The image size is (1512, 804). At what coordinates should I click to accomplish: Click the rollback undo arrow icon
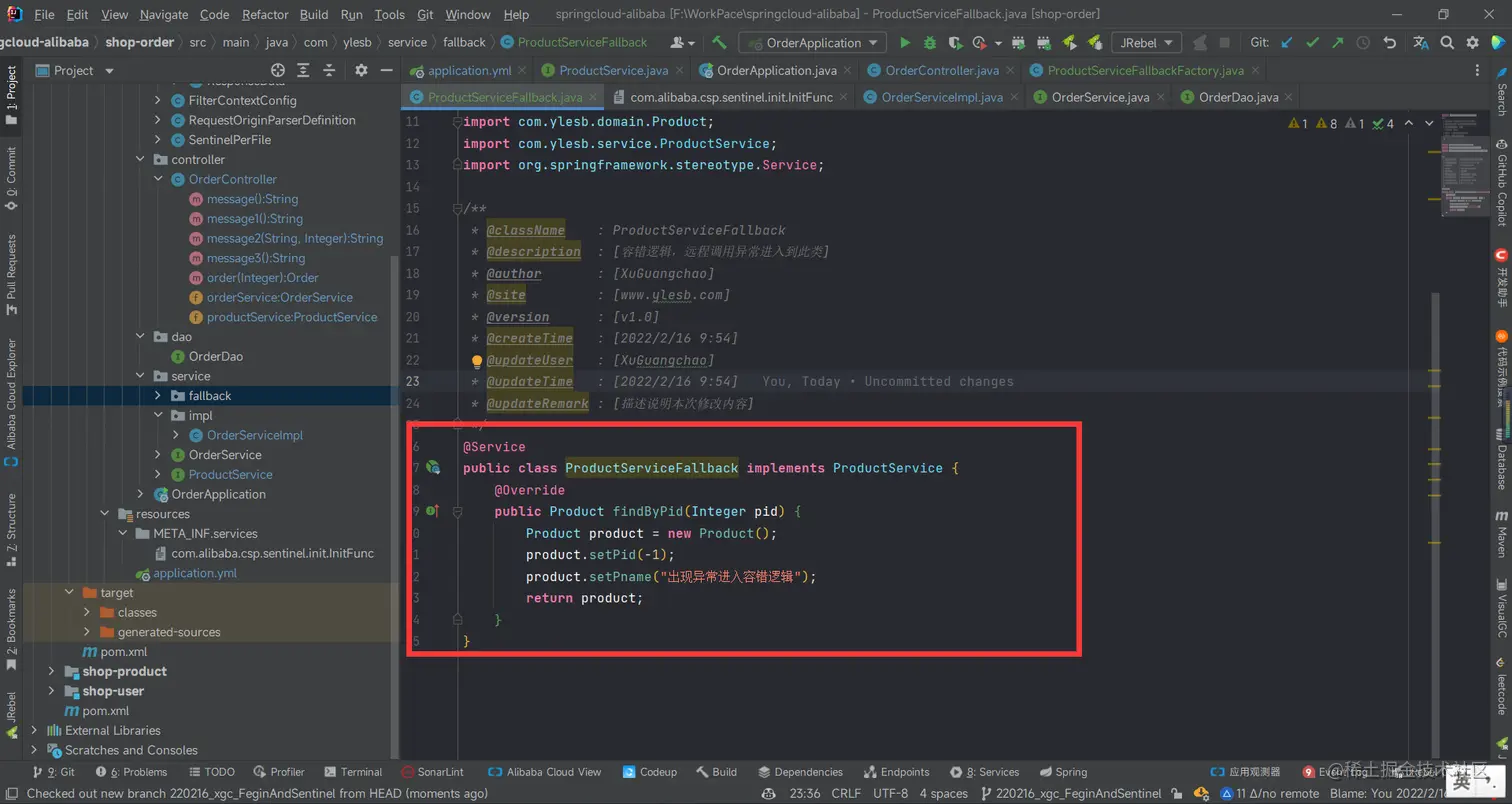[x=1389, y=43]
